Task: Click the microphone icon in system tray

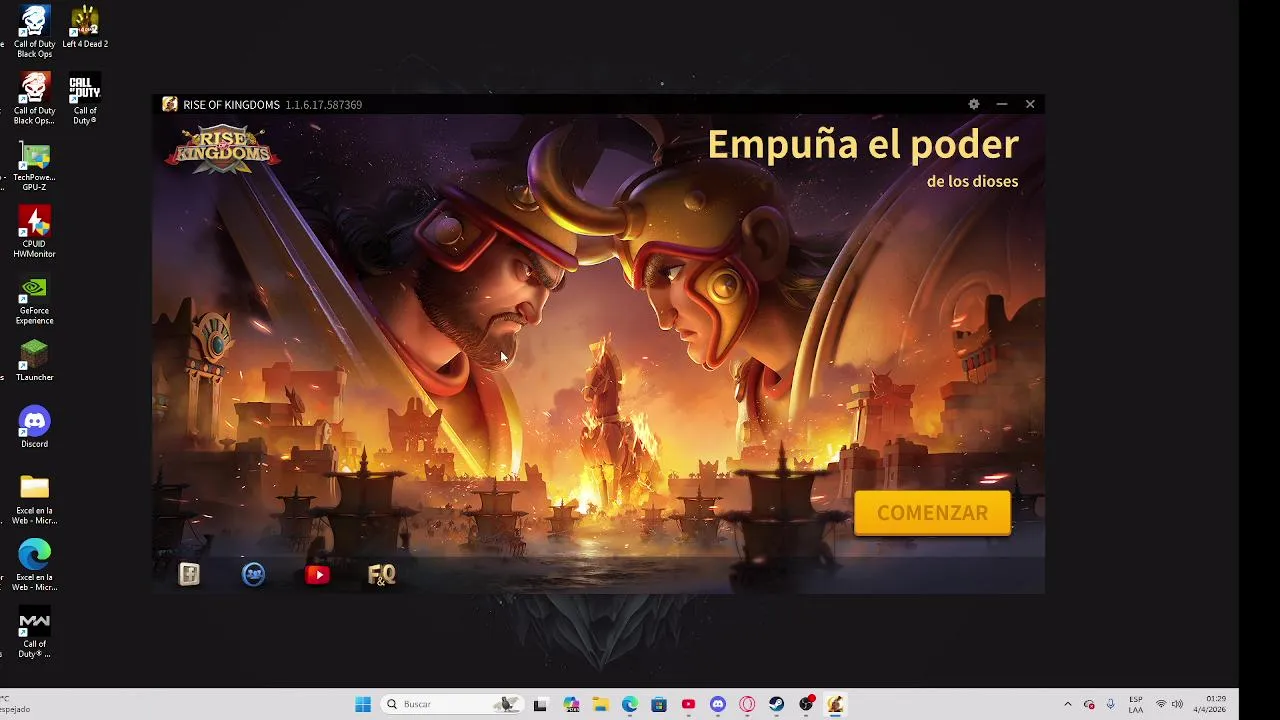Action: [1110, 704]
